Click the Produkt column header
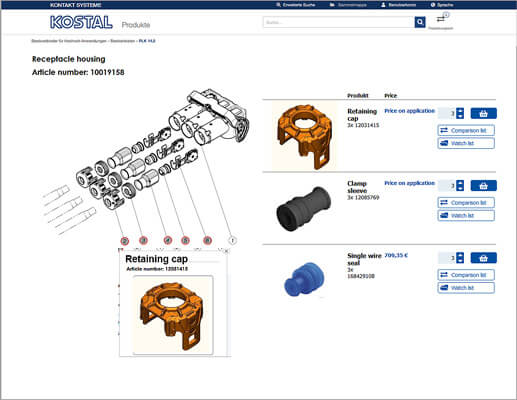 (x=358, y=96)
